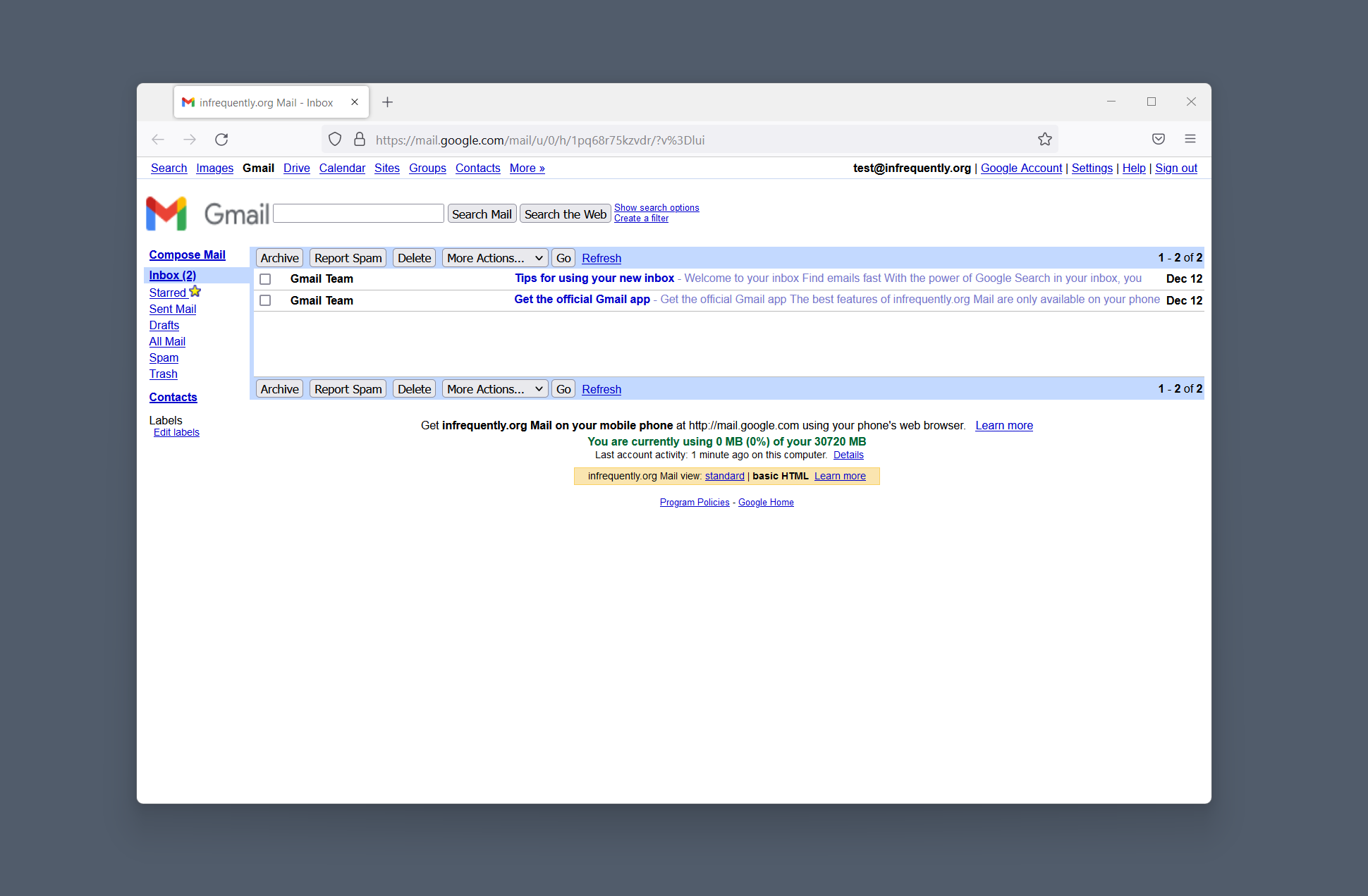This screenshot has height=896, width=1368.
Task: Open the Settings link
Action: point(1092,168)
